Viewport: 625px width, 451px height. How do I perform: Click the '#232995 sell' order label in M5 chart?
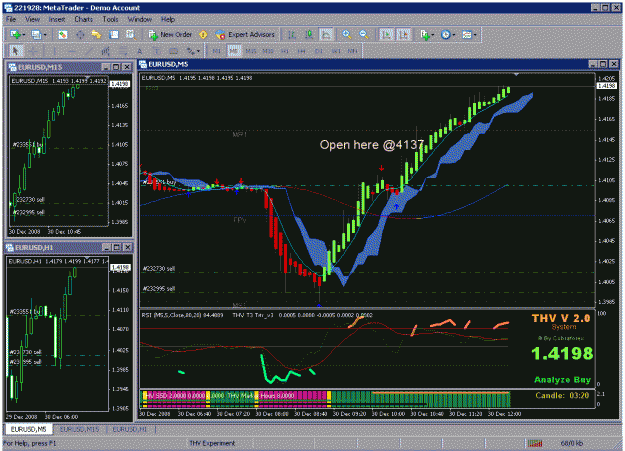click(159, 288)
